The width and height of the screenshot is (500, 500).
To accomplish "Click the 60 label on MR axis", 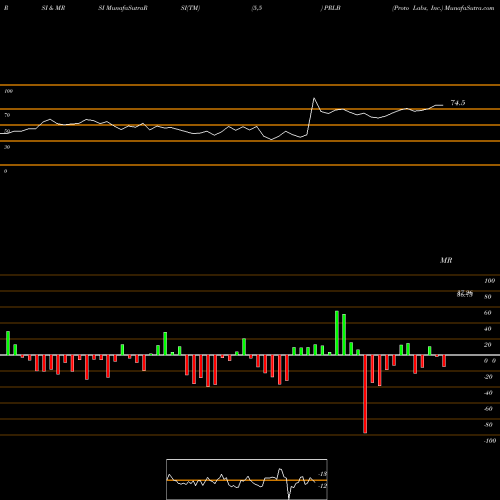I will (488, 313).
